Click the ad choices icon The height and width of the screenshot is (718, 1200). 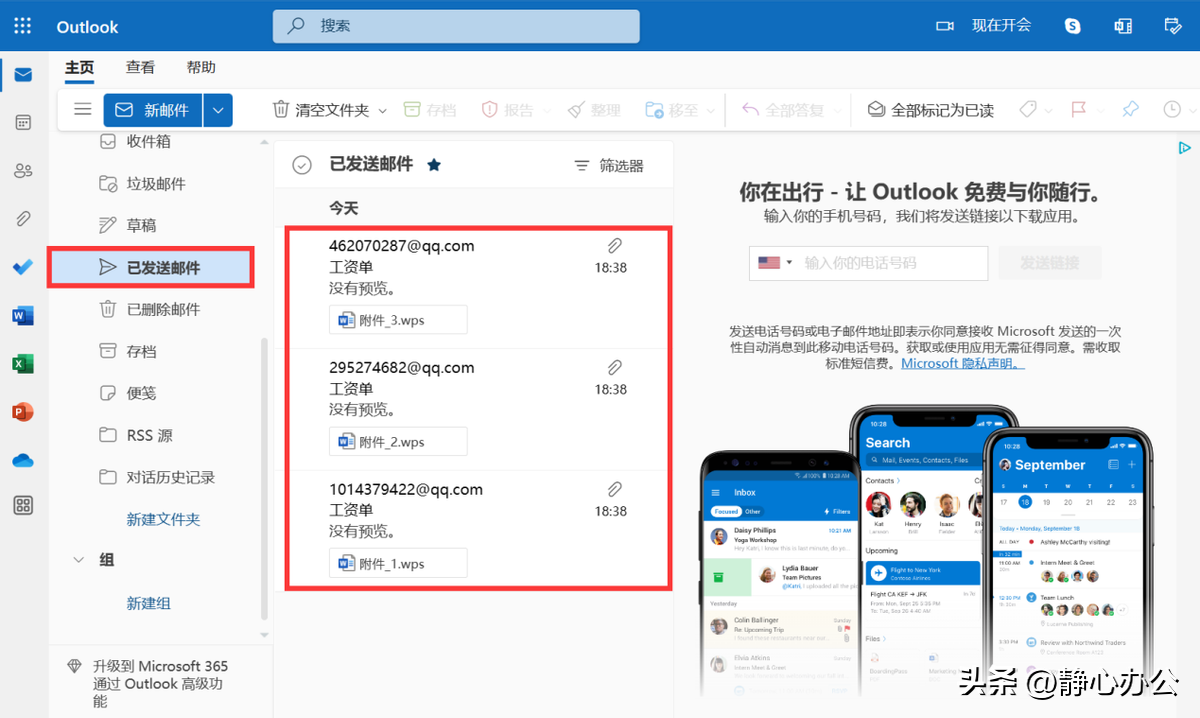[1184, 148]
